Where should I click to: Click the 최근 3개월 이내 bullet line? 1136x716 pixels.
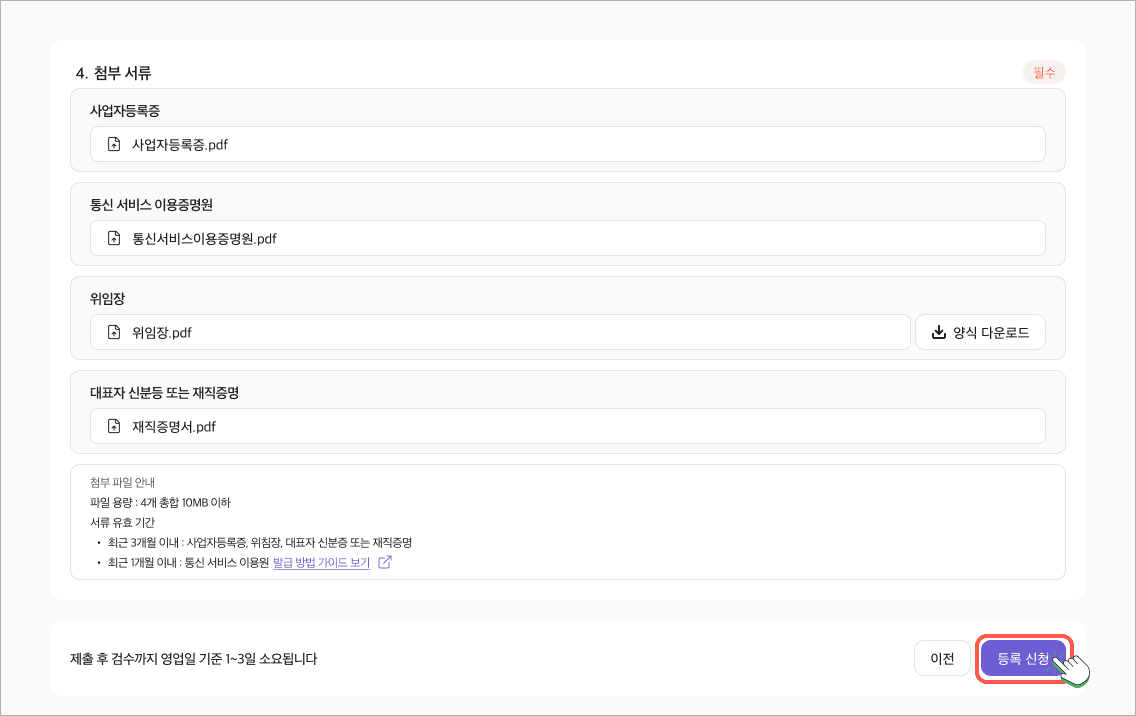[x=260, y=542]
